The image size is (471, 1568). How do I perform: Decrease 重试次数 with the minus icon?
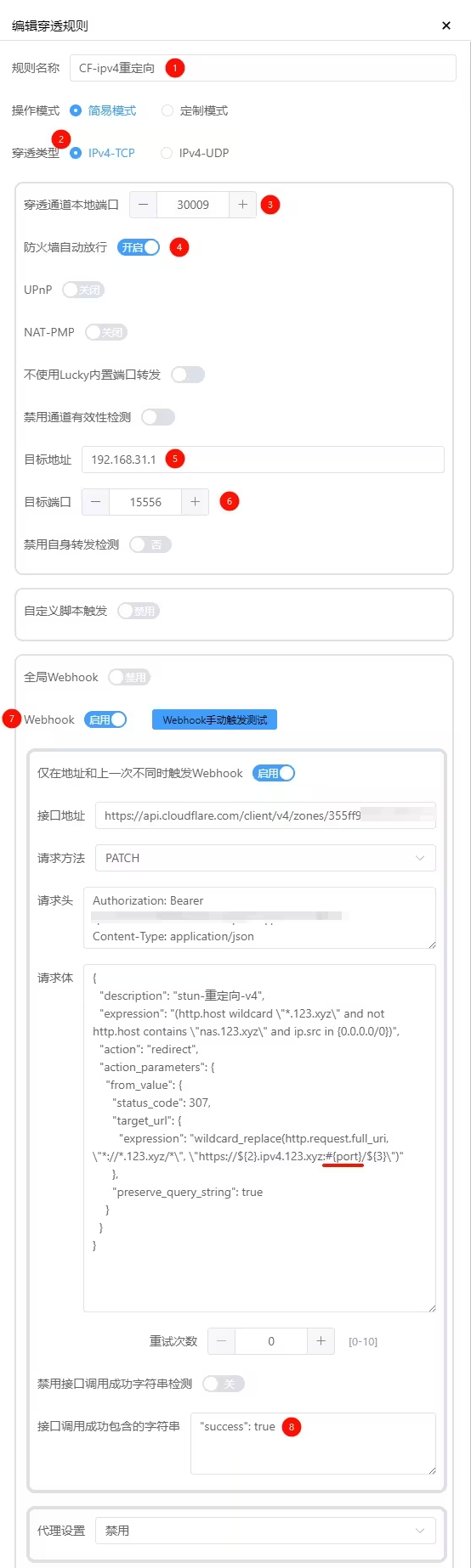tap(221, 1341)
